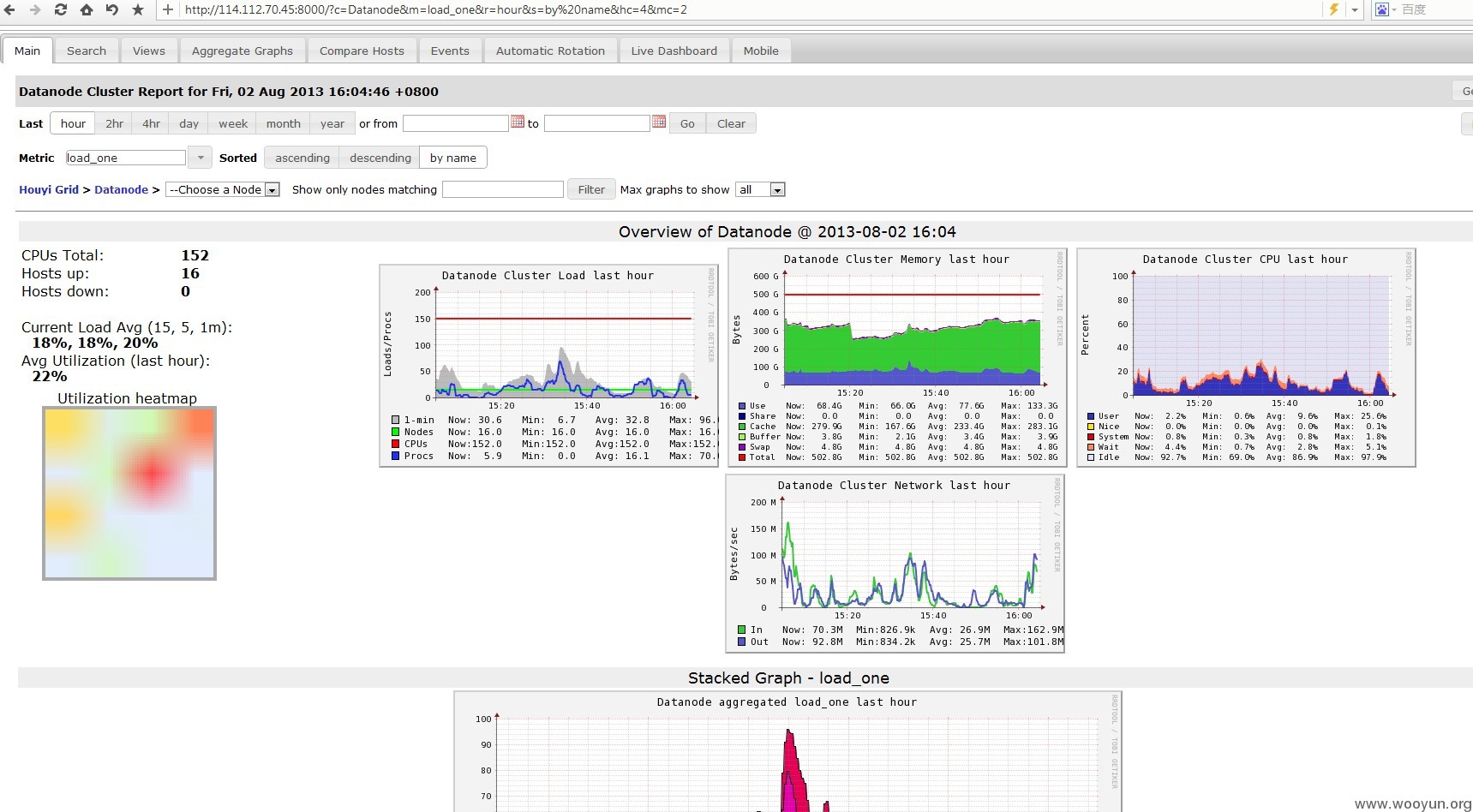Click the 'Hosts up:' label

tap(56, 273)
